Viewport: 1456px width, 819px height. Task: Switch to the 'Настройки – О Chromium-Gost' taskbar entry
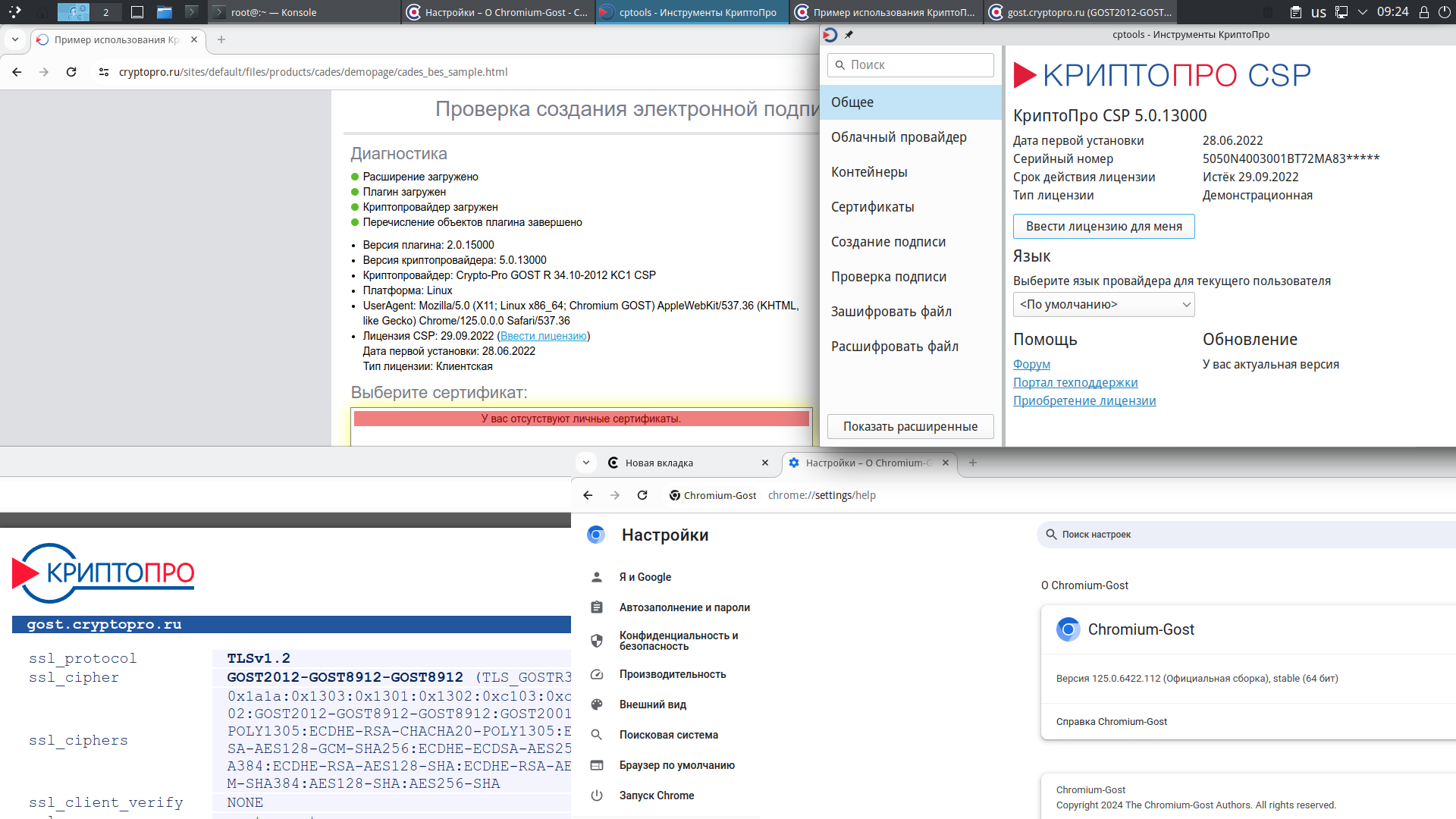point(498,12)
